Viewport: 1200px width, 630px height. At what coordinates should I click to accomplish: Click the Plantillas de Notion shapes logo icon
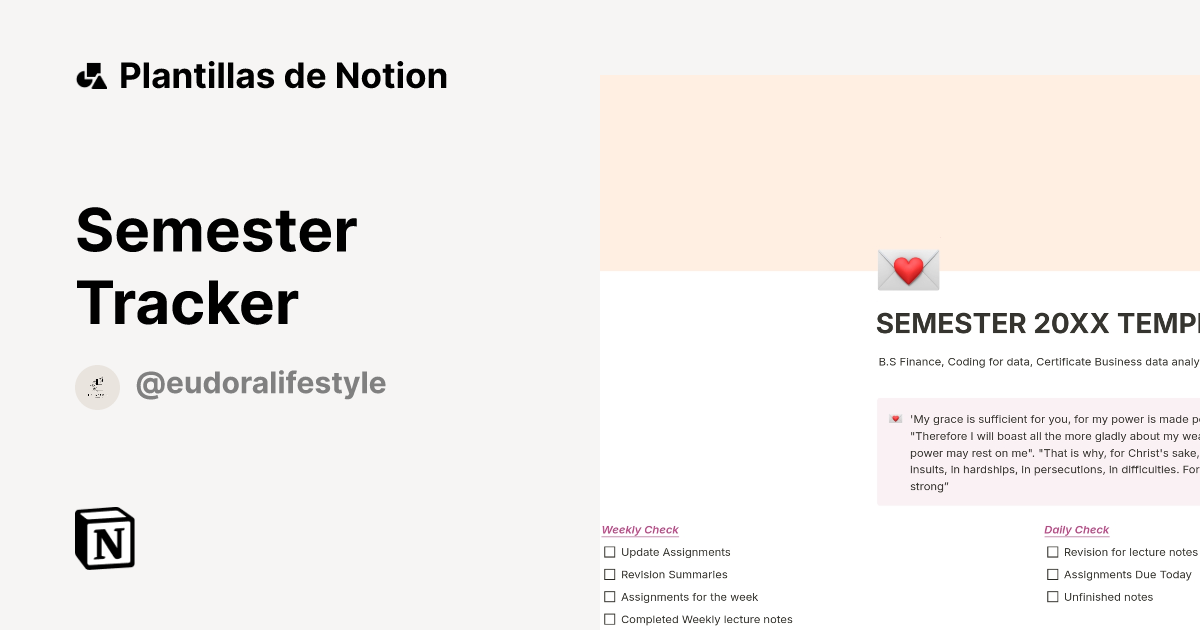point(92,75)
